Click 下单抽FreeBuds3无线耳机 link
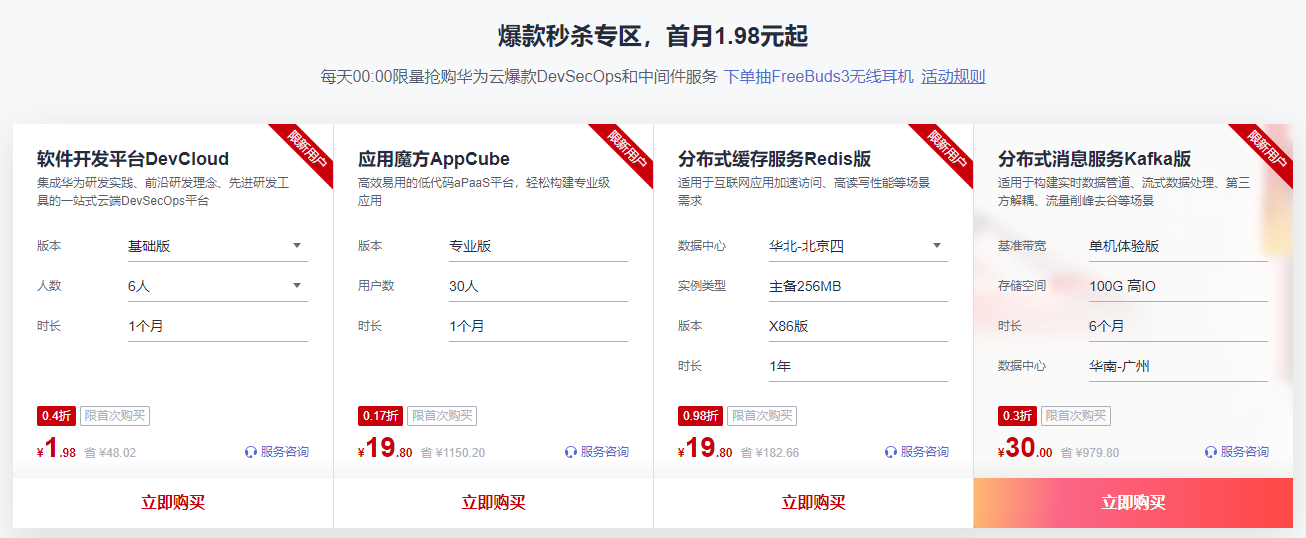Image resolution: width=1306 pixels, height=538 pixels. point(818,77)
